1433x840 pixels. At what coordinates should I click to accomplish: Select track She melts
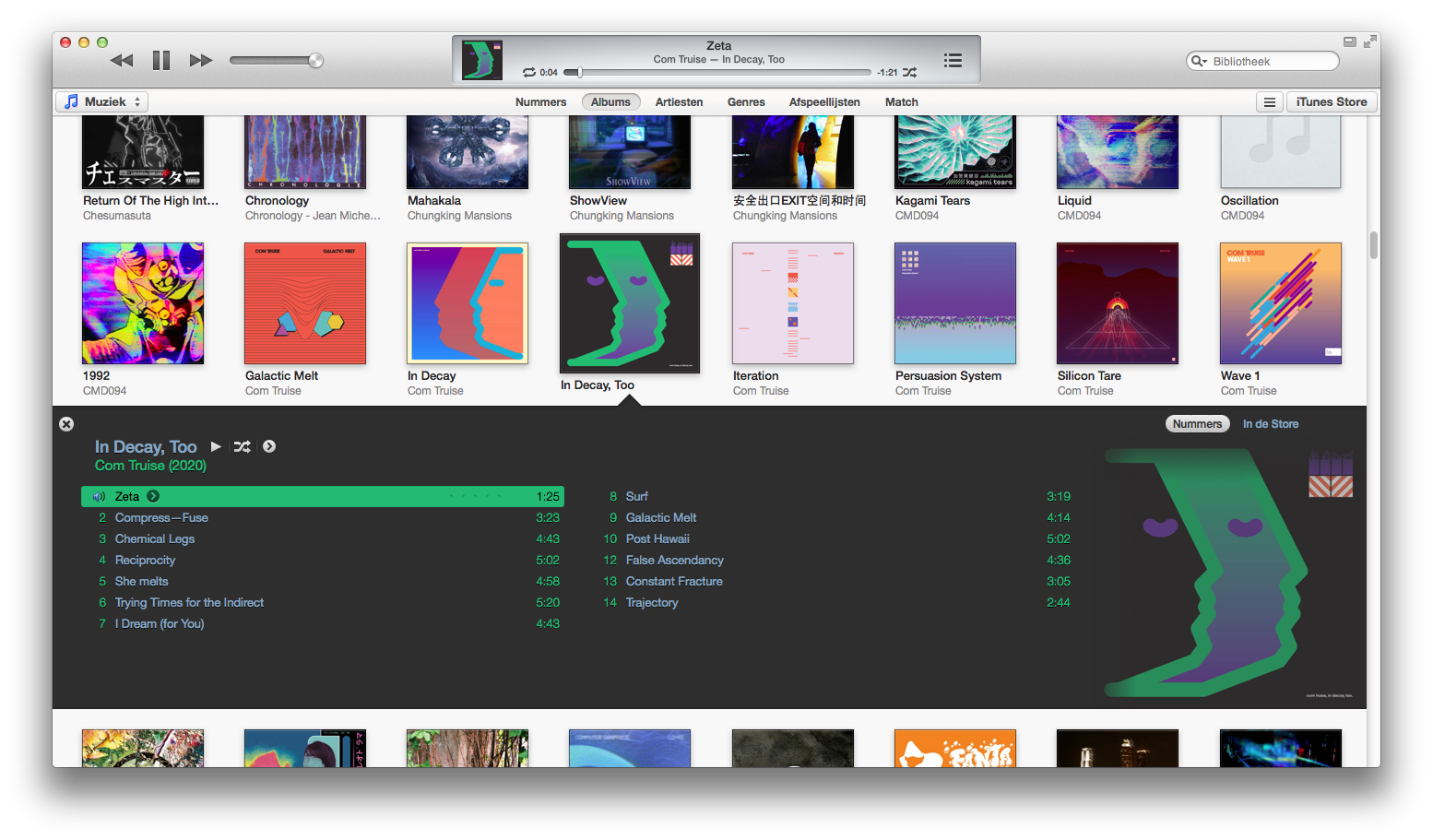pos(323,581)
